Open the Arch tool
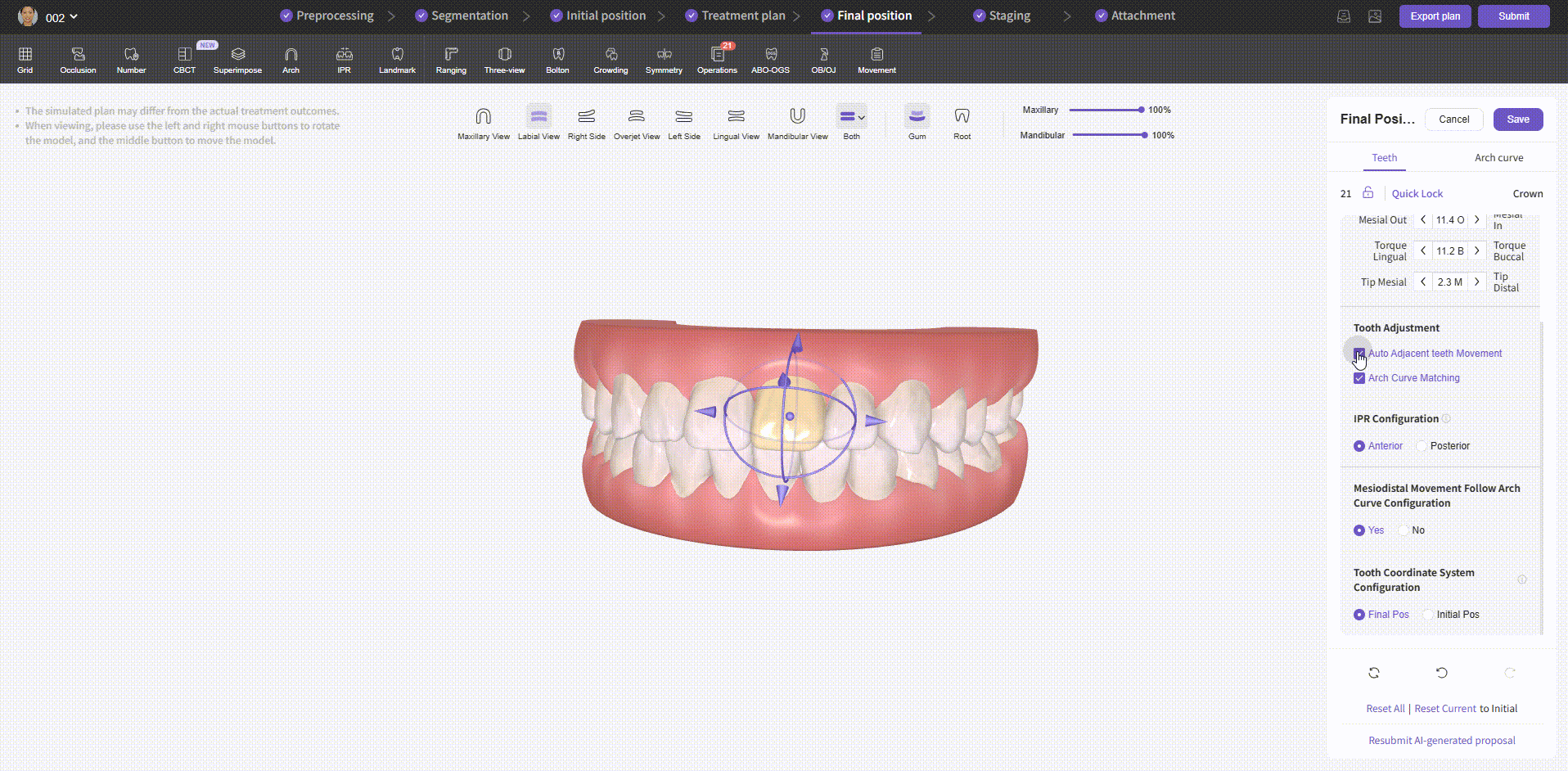Viewport: 1568px width, 771px height. tap(291, 60)
